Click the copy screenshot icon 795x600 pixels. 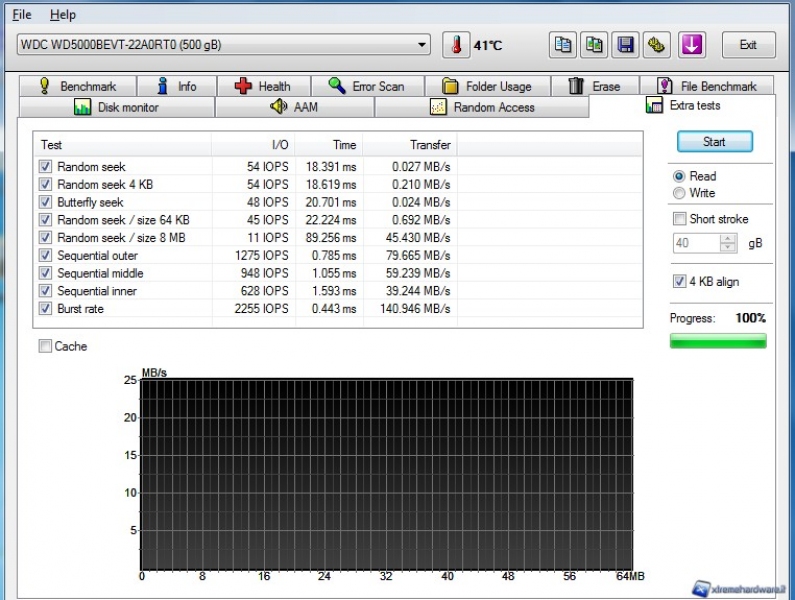tap(595, 45)
